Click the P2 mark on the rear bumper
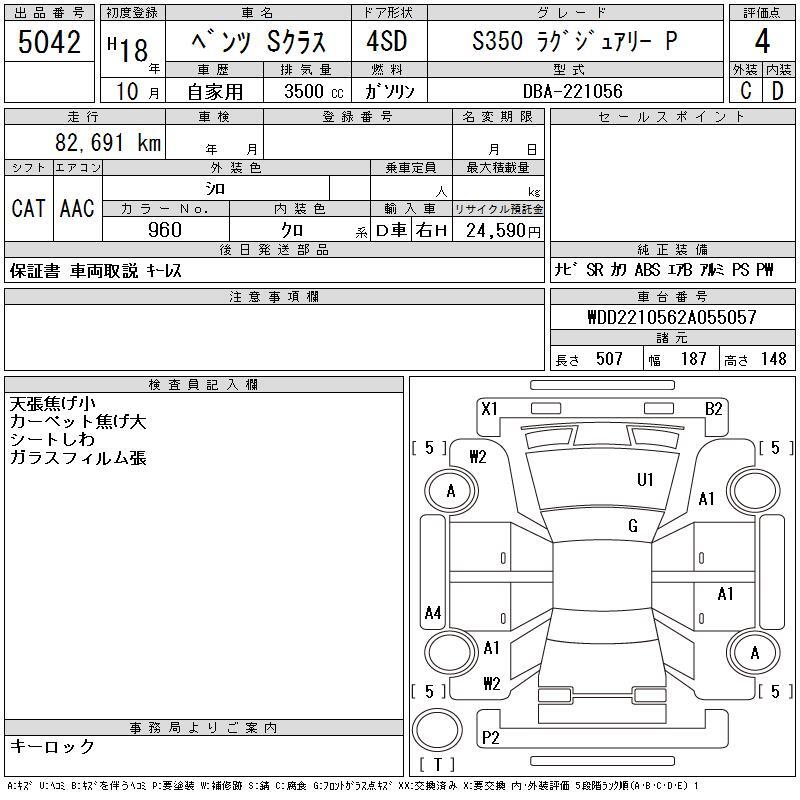This screenshot has height=800, width=800. [x=490, y=737]
